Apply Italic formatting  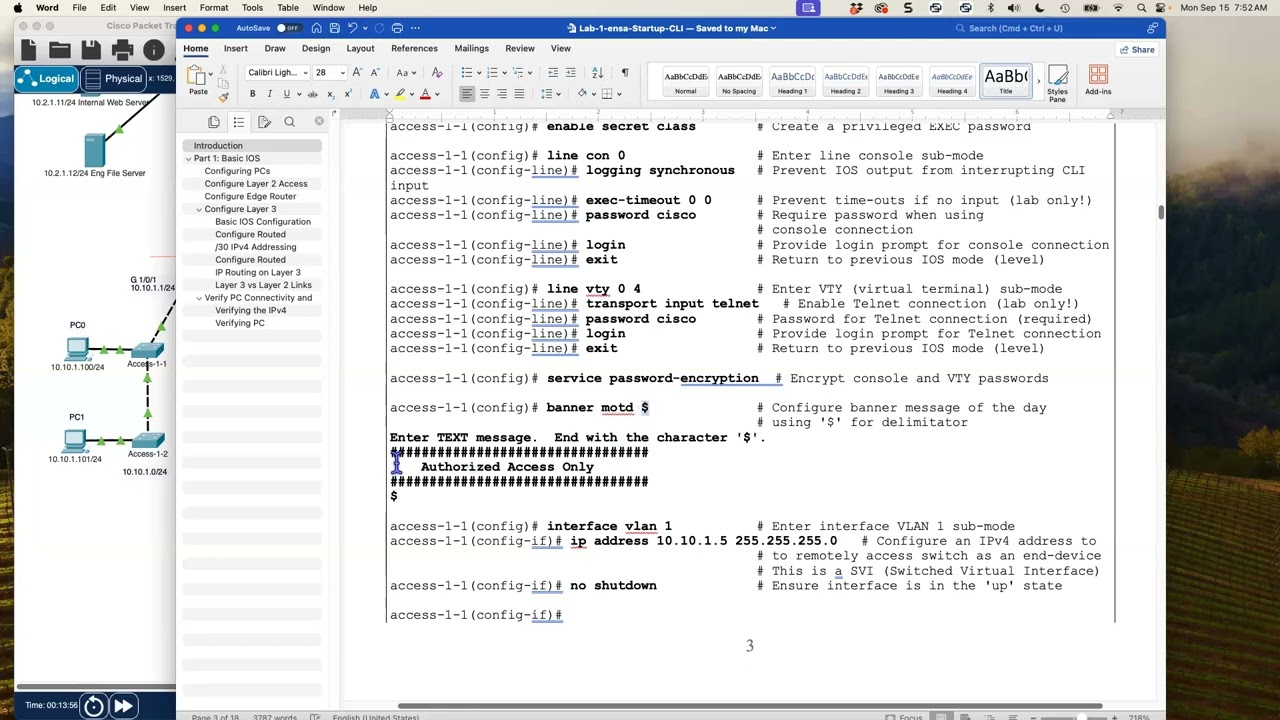tap(269, 94)
